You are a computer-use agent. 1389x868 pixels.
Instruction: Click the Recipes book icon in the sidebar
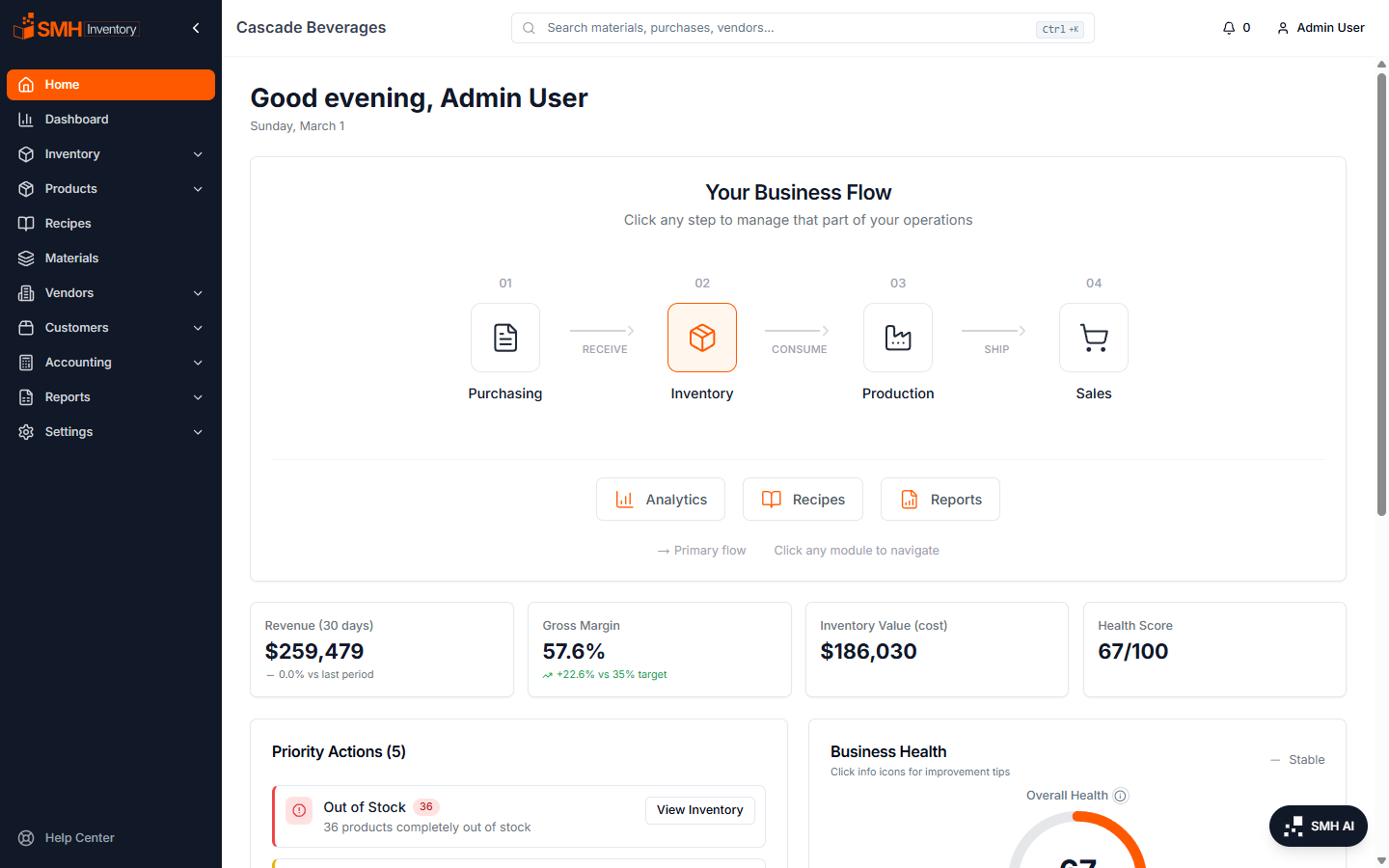[x=26, y=224]
